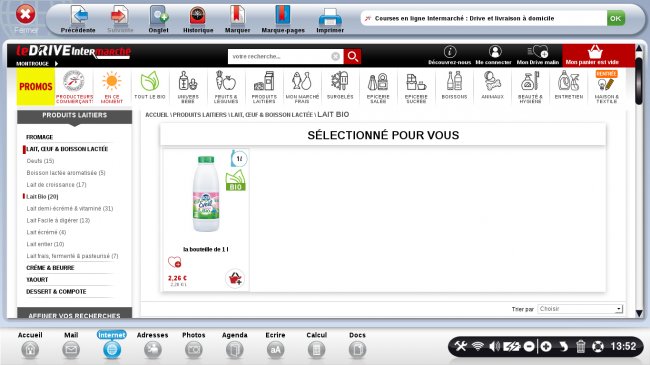Open the Univers bébé category
This screenshot has width=650, height=365.
pos(188,87)
